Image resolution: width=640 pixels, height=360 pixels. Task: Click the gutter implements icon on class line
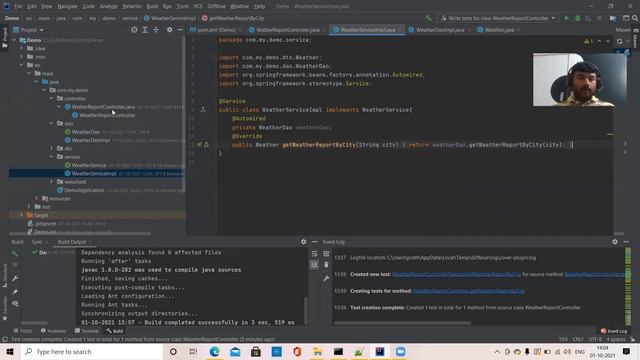(203, 110)
